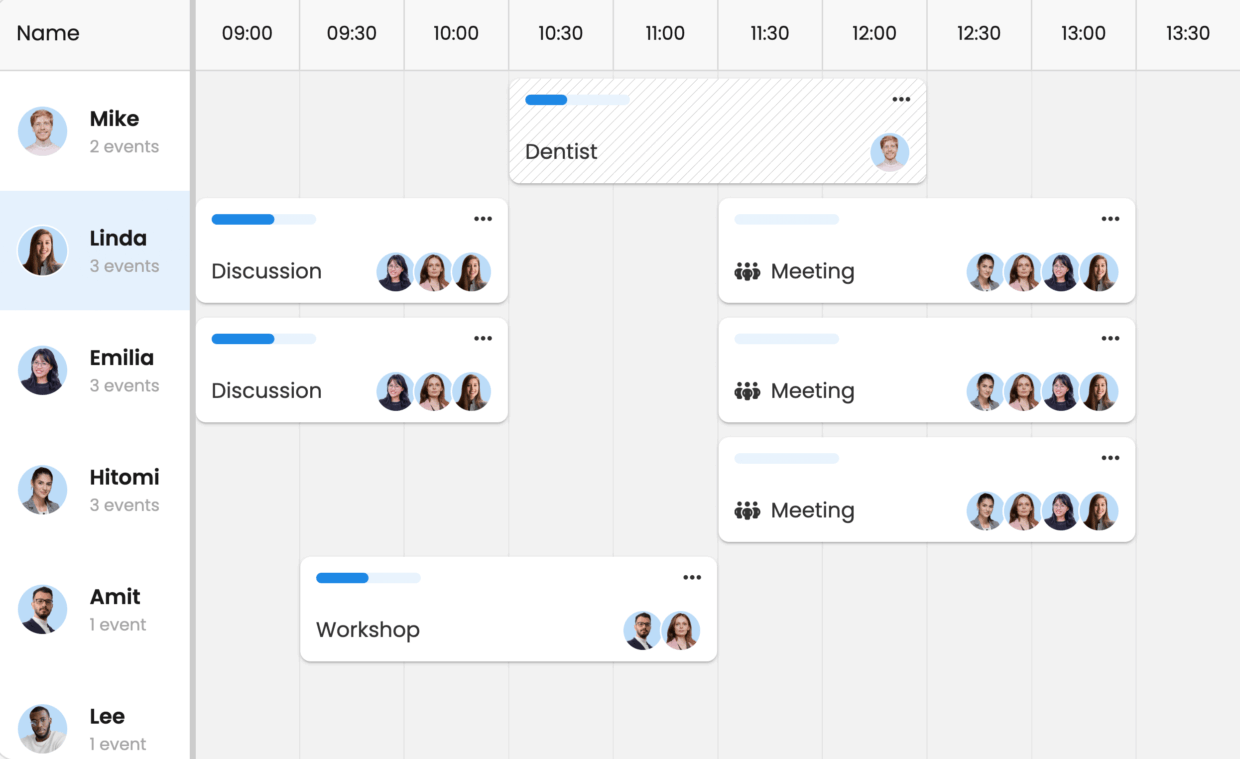
Task: Click Lee's profile avatar in the sidebar
Action: [x=42, y=728]
